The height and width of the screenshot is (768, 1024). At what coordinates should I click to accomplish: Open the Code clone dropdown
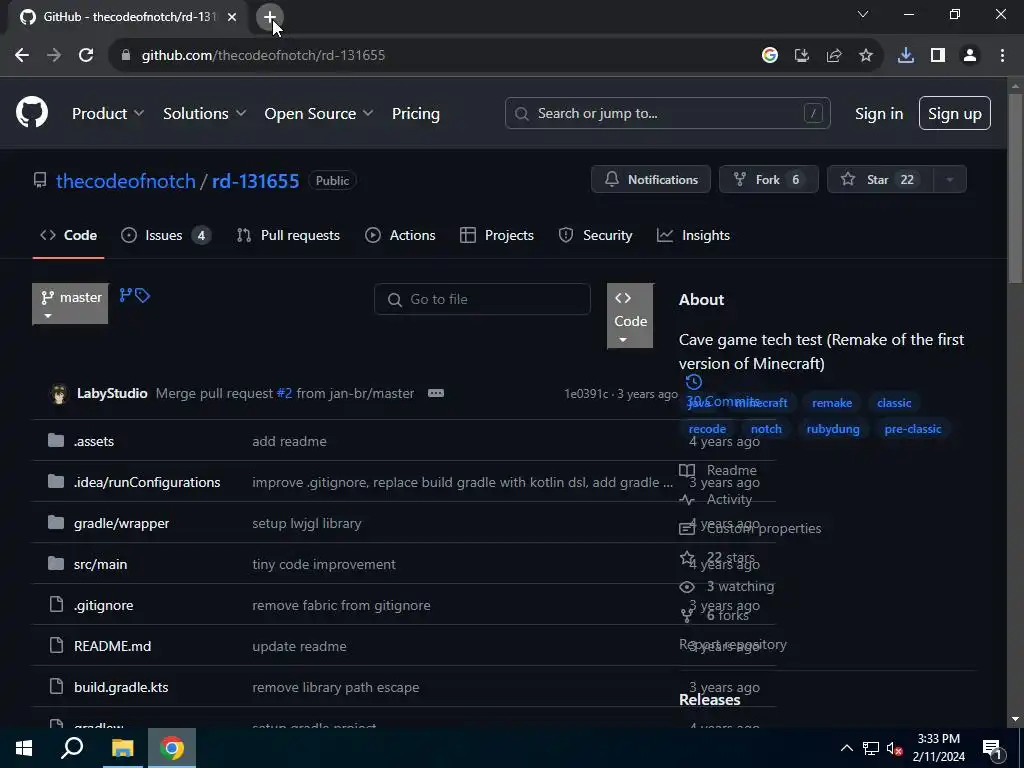click(x=630, y=315)
